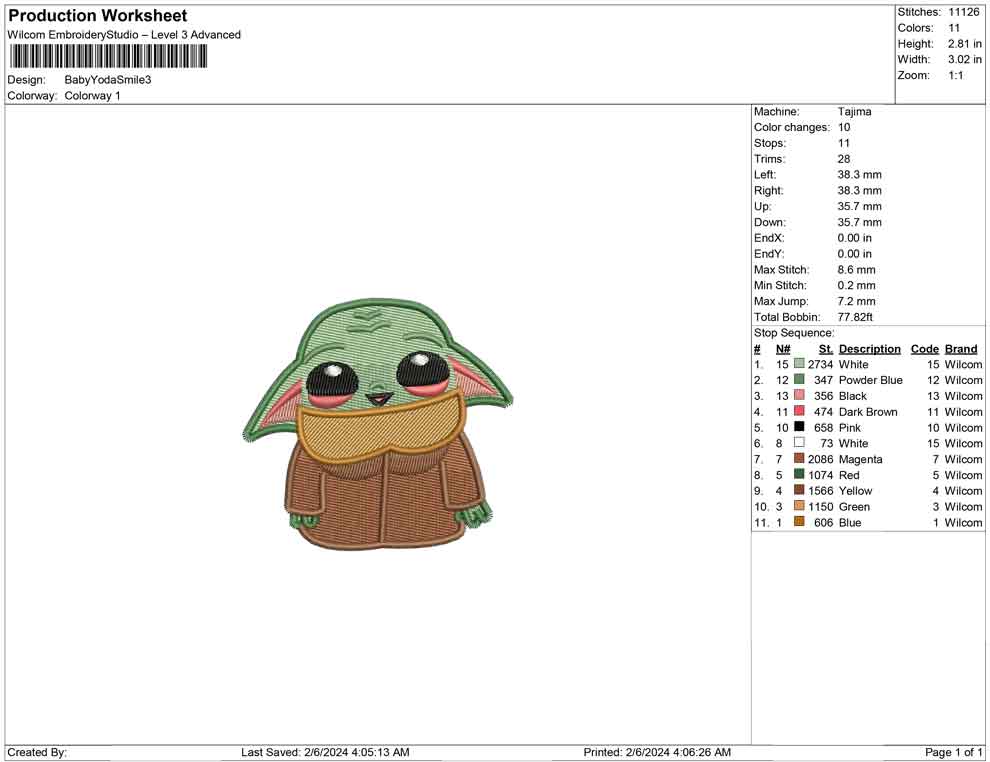The height and width of the screenshot is (762, 990).
Task: Click the Brand column header
Action: pyautogui.click(x=961, y=349)
